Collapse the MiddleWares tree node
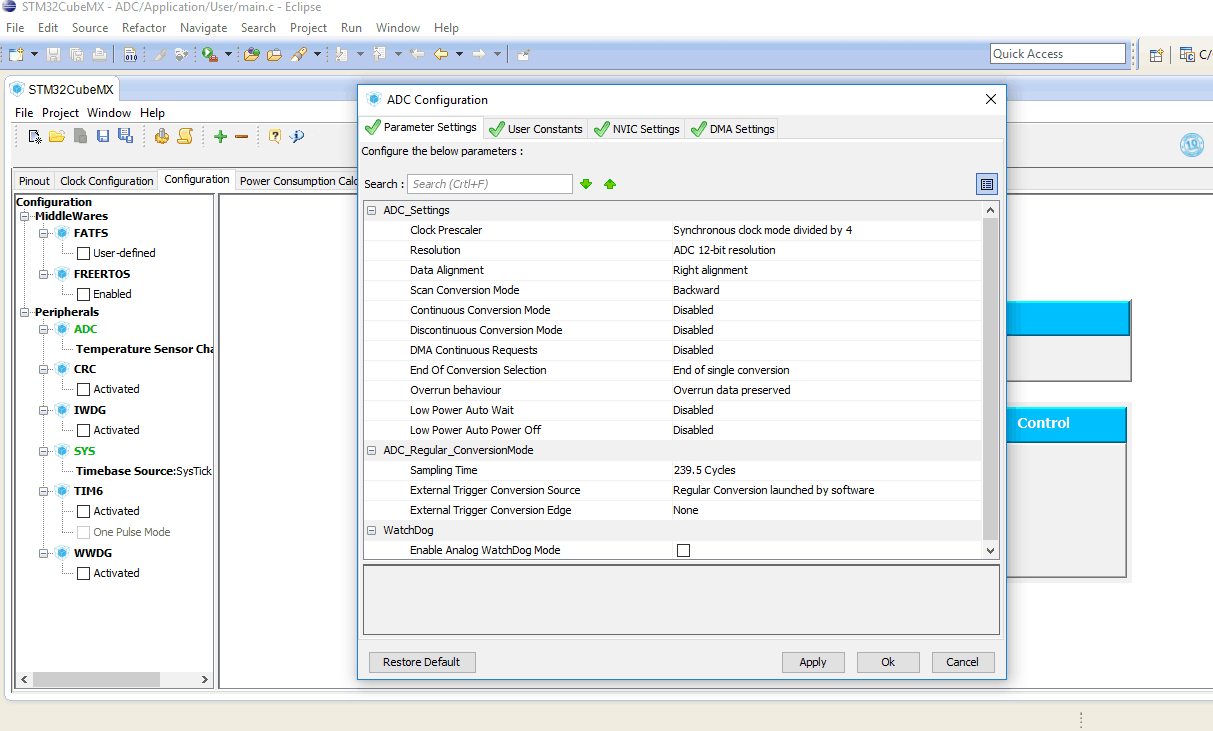Image resolution: width=1213 pixels, height=731 pixels. coord(25,216)
